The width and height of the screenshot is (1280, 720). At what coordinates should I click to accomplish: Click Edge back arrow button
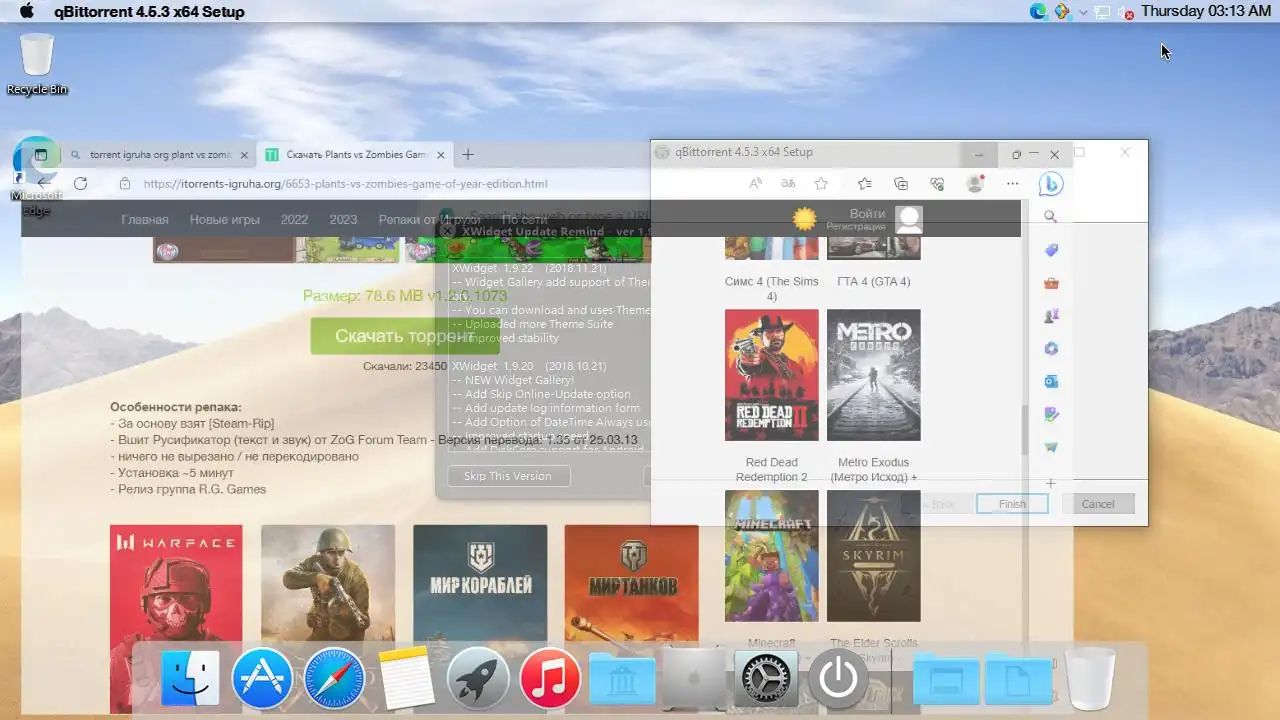43,183
